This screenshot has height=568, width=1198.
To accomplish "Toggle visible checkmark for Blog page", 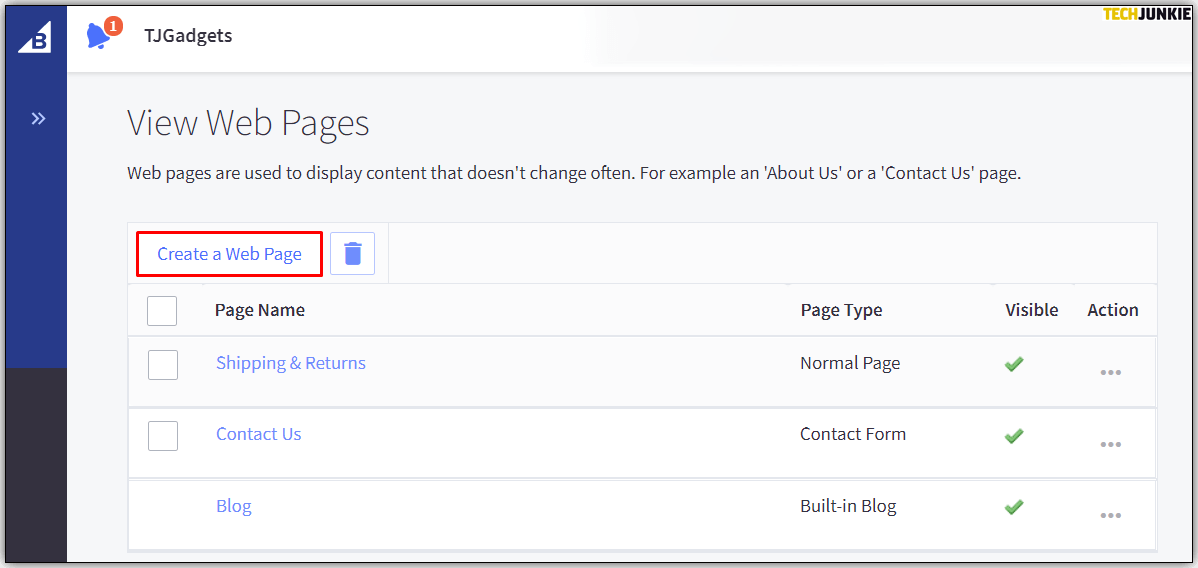I will click(x=1014, y=507).
